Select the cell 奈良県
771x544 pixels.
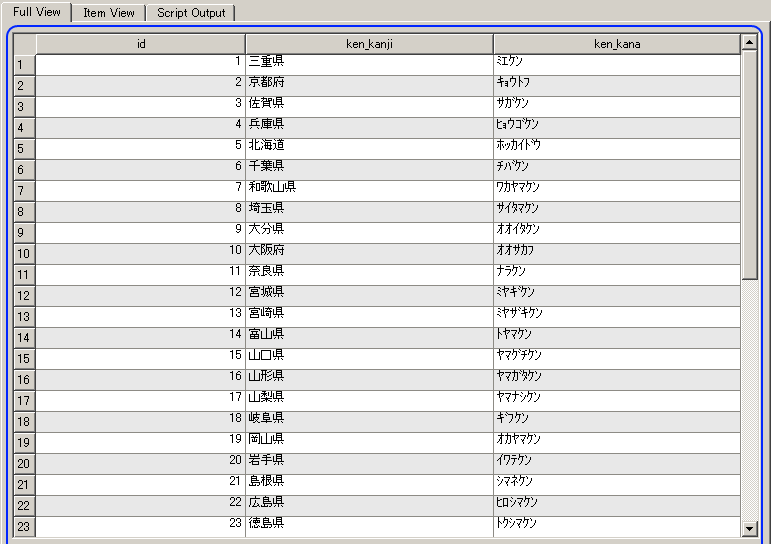(x=369, y=275)
